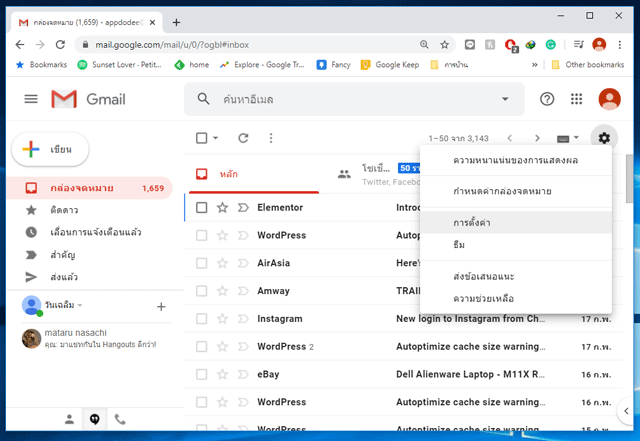Image resolution: width=640 pixels, height=441 pixels.
Task: Start a new Hangouts chat plus icon
Action: point(161,307)
